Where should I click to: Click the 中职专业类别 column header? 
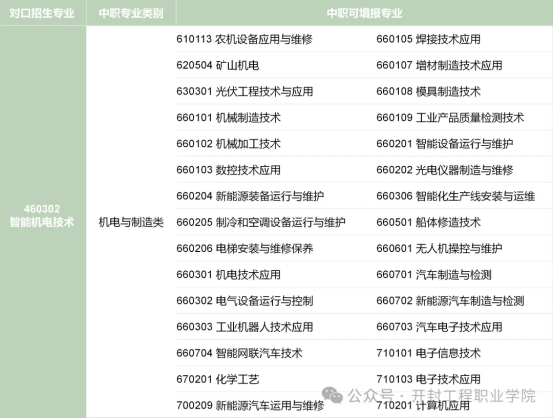(131, 13)
